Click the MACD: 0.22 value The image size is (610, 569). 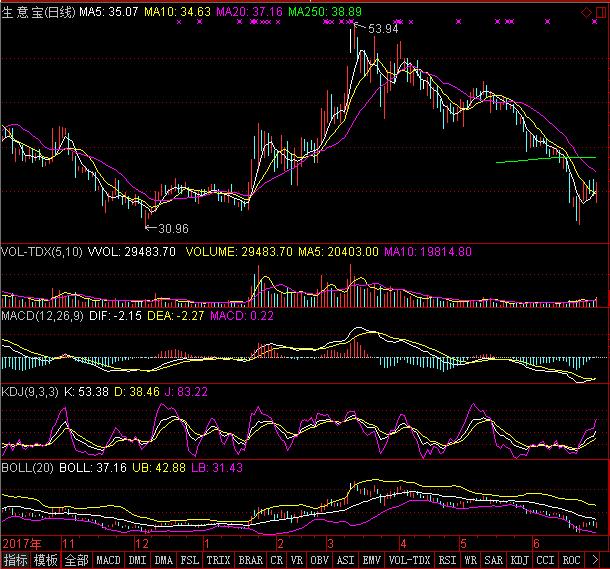[x=242, y=315]
